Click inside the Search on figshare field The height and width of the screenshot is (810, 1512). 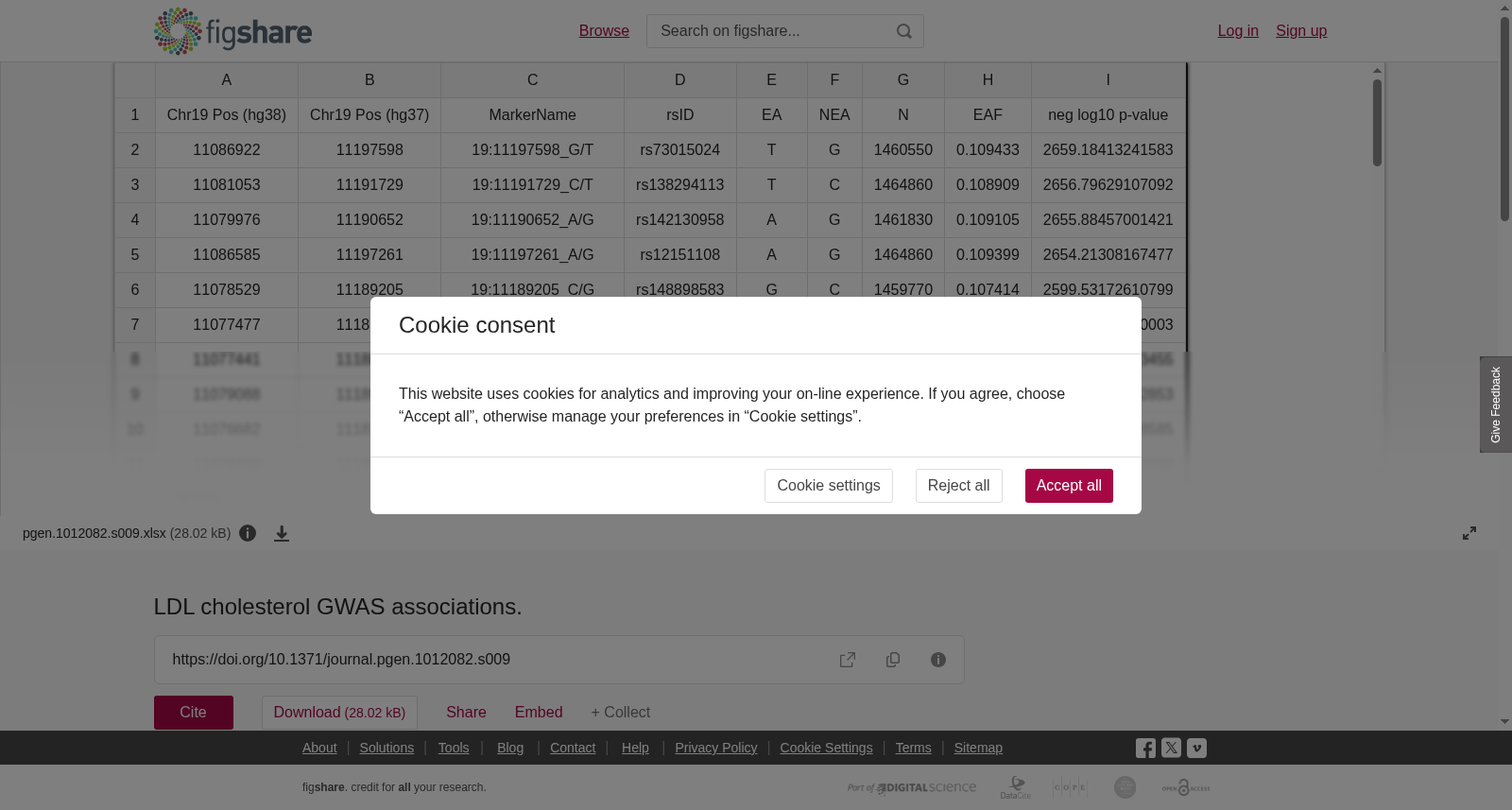click(770, 31)
